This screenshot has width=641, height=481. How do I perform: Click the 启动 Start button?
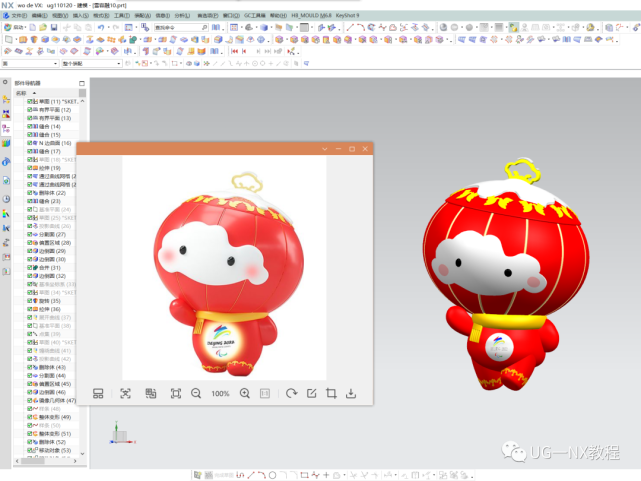pos(13,27)
